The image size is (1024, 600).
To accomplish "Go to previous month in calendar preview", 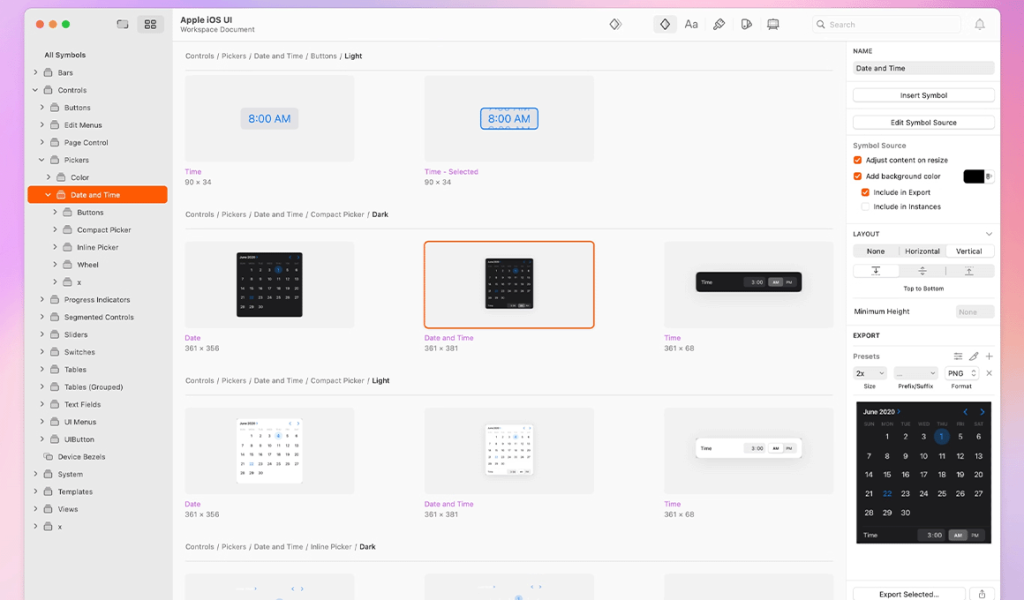I will pyautogui.click(x=965, y=412).
